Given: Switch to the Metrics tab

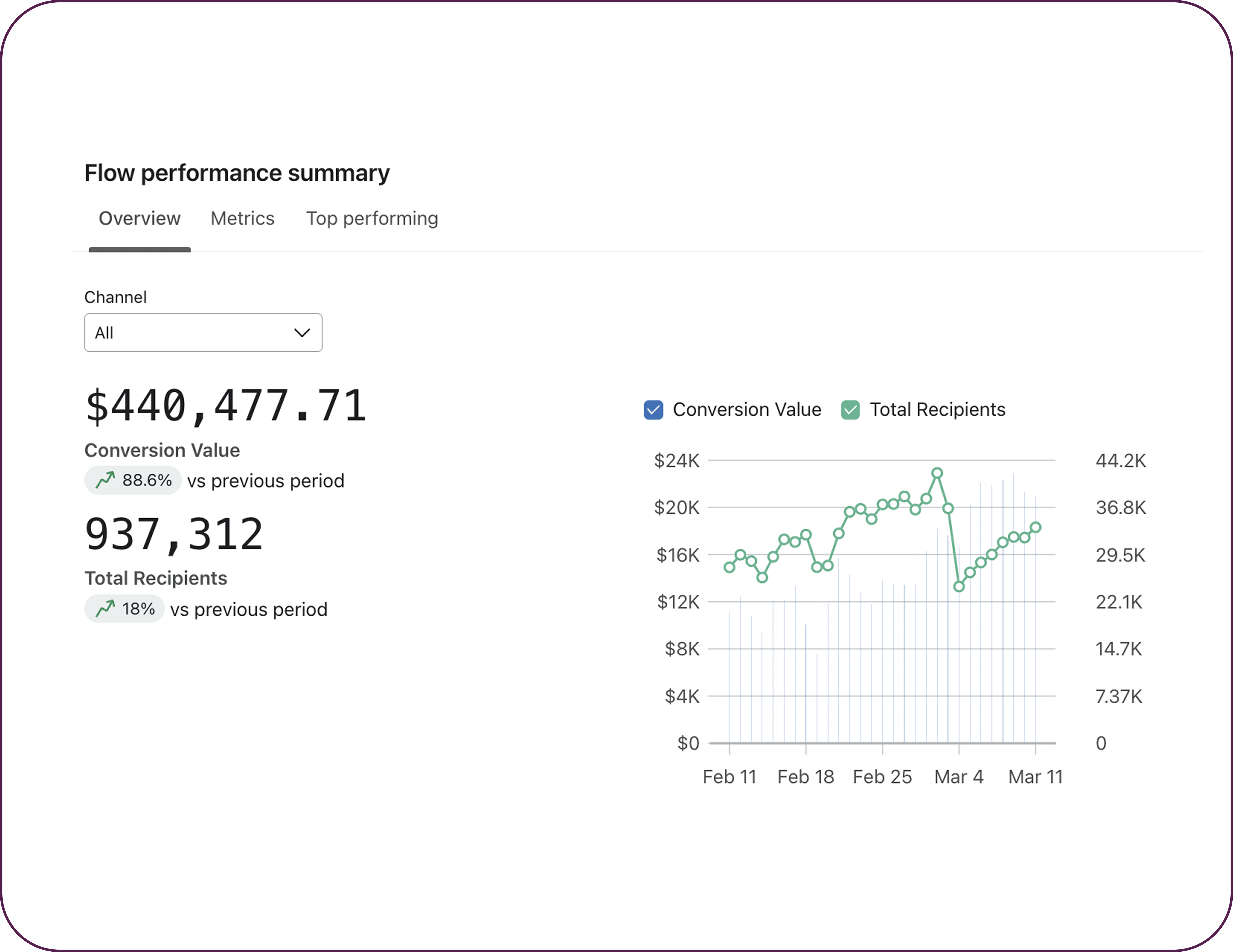Looking at the screenshot, I should pos(242,218).
